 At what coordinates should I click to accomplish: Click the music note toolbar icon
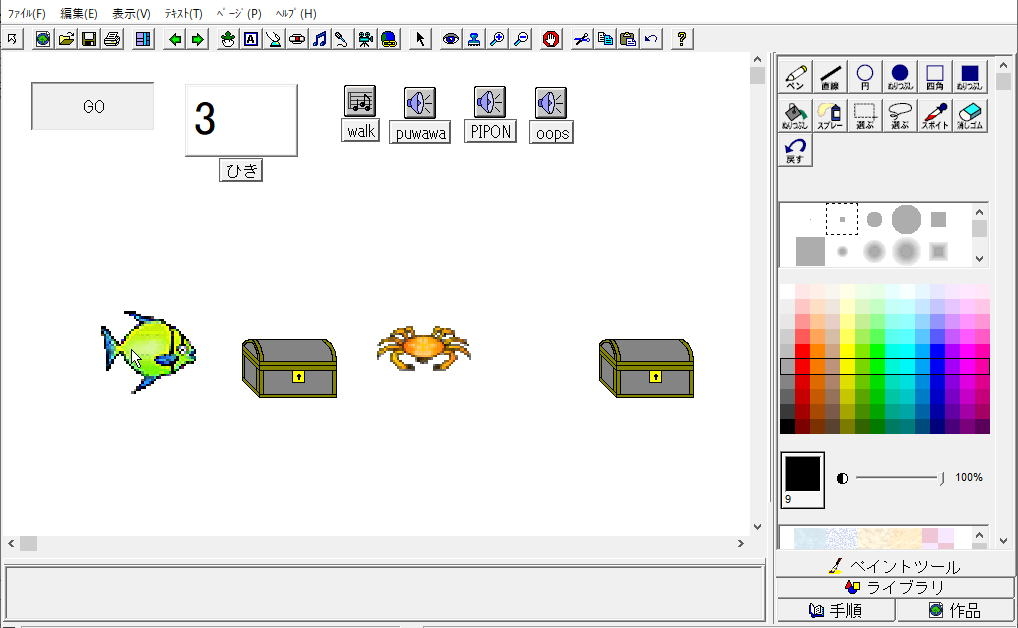coord(319,39)
